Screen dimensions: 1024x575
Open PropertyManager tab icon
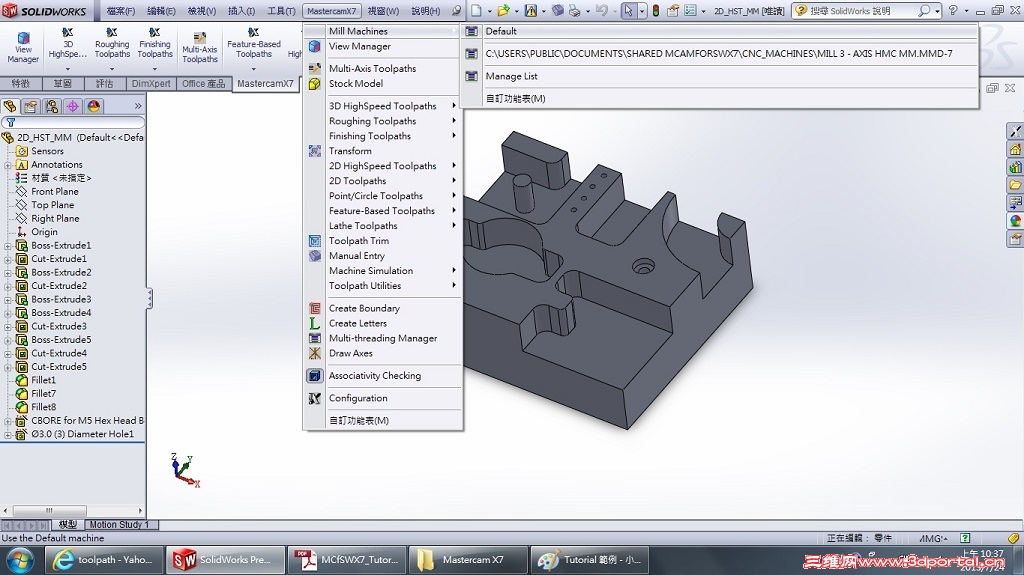[x=31, y=106]
